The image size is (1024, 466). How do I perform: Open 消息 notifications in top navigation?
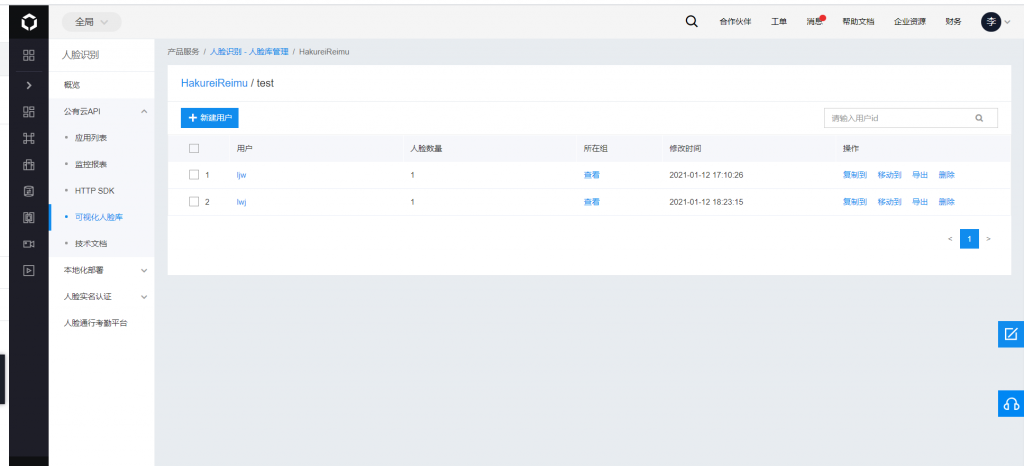pos(814,22)
